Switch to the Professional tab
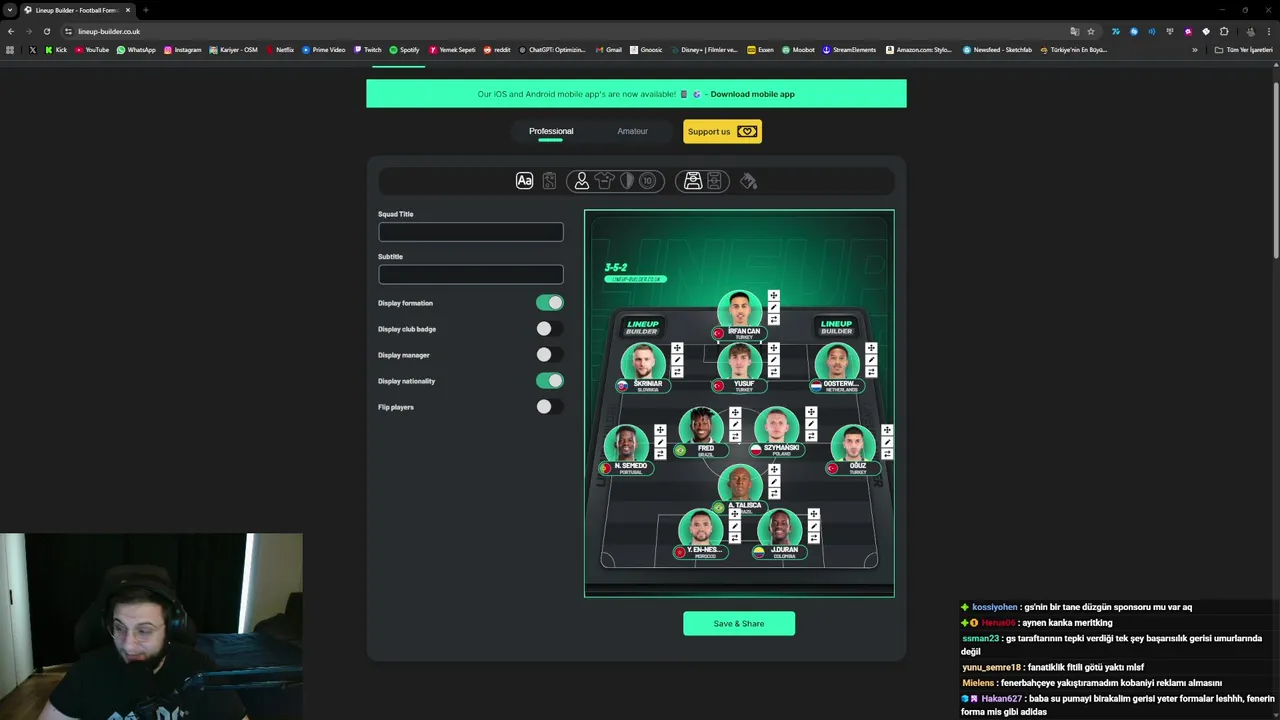The width and height of the screenshot is (1280, 720). coord(551,131)
